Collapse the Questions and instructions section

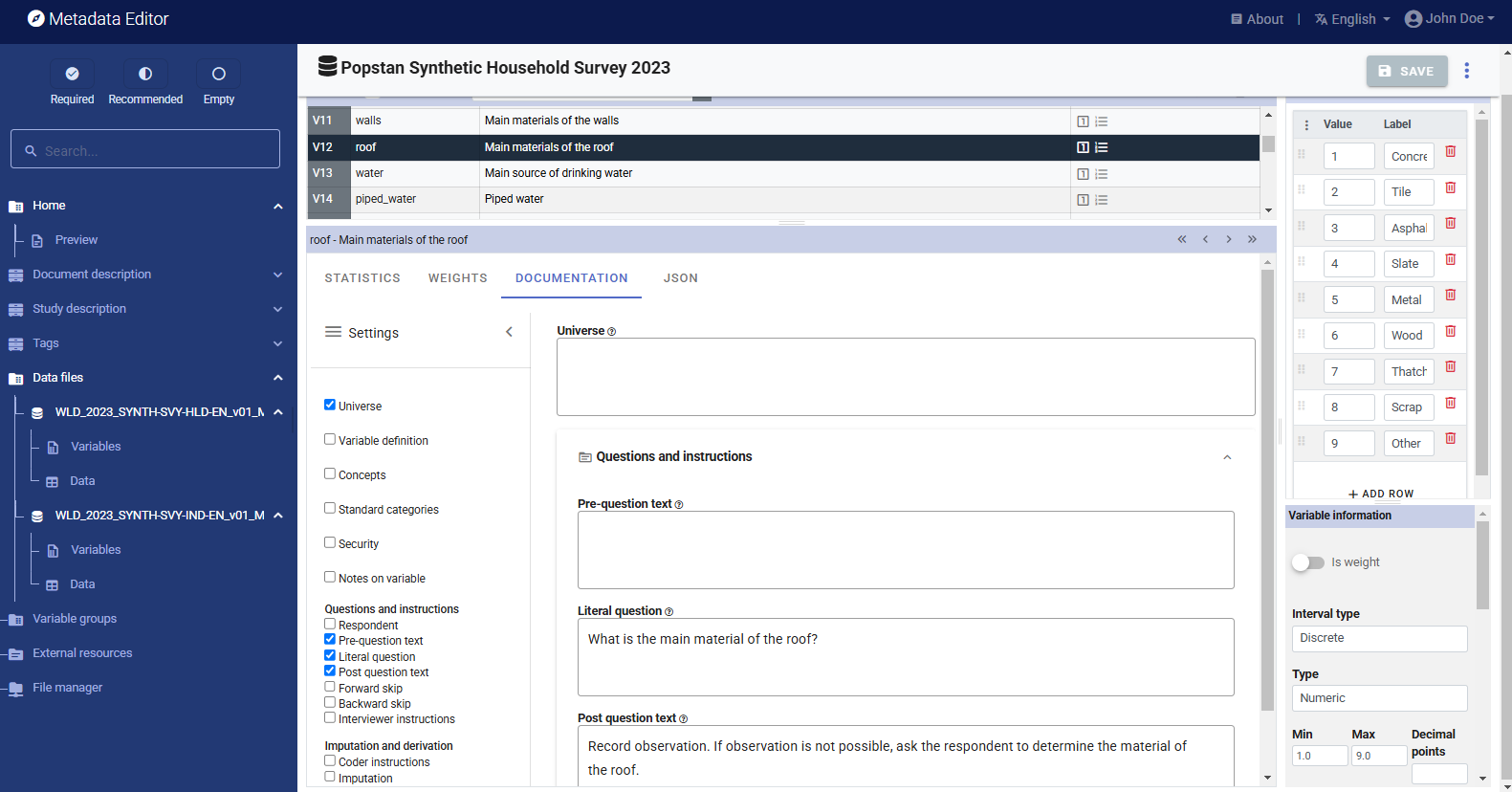point(1227,457)
